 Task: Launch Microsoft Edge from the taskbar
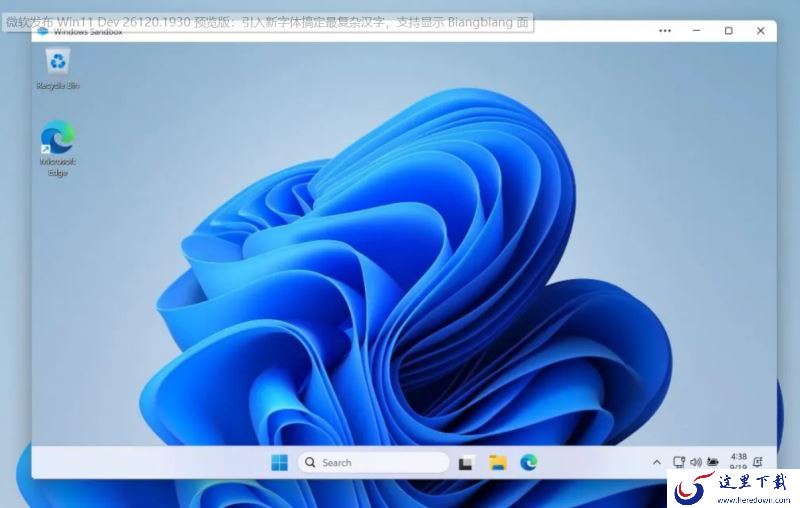click(x=529, y=463)
